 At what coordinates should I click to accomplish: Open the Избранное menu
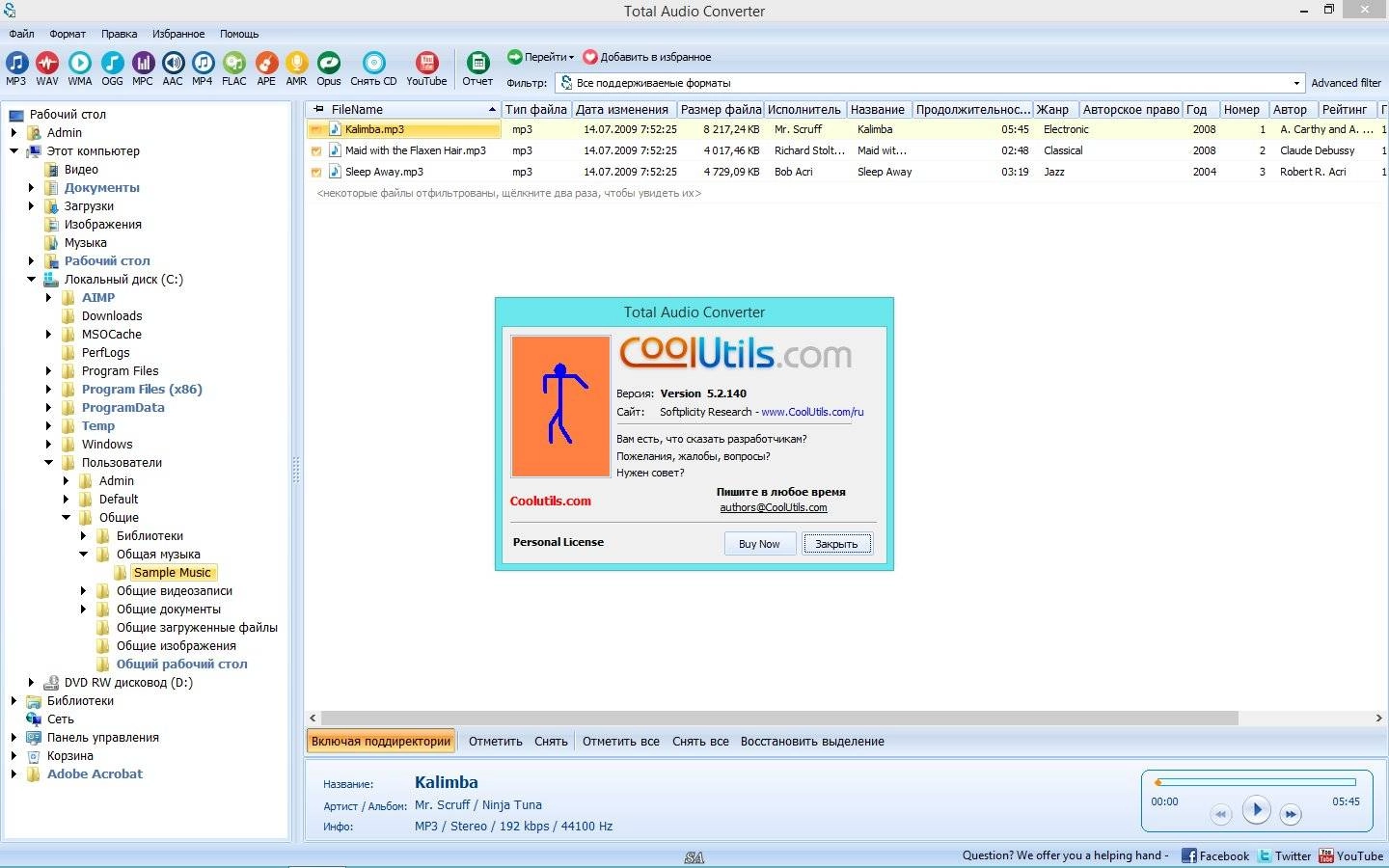pos(178,34)
